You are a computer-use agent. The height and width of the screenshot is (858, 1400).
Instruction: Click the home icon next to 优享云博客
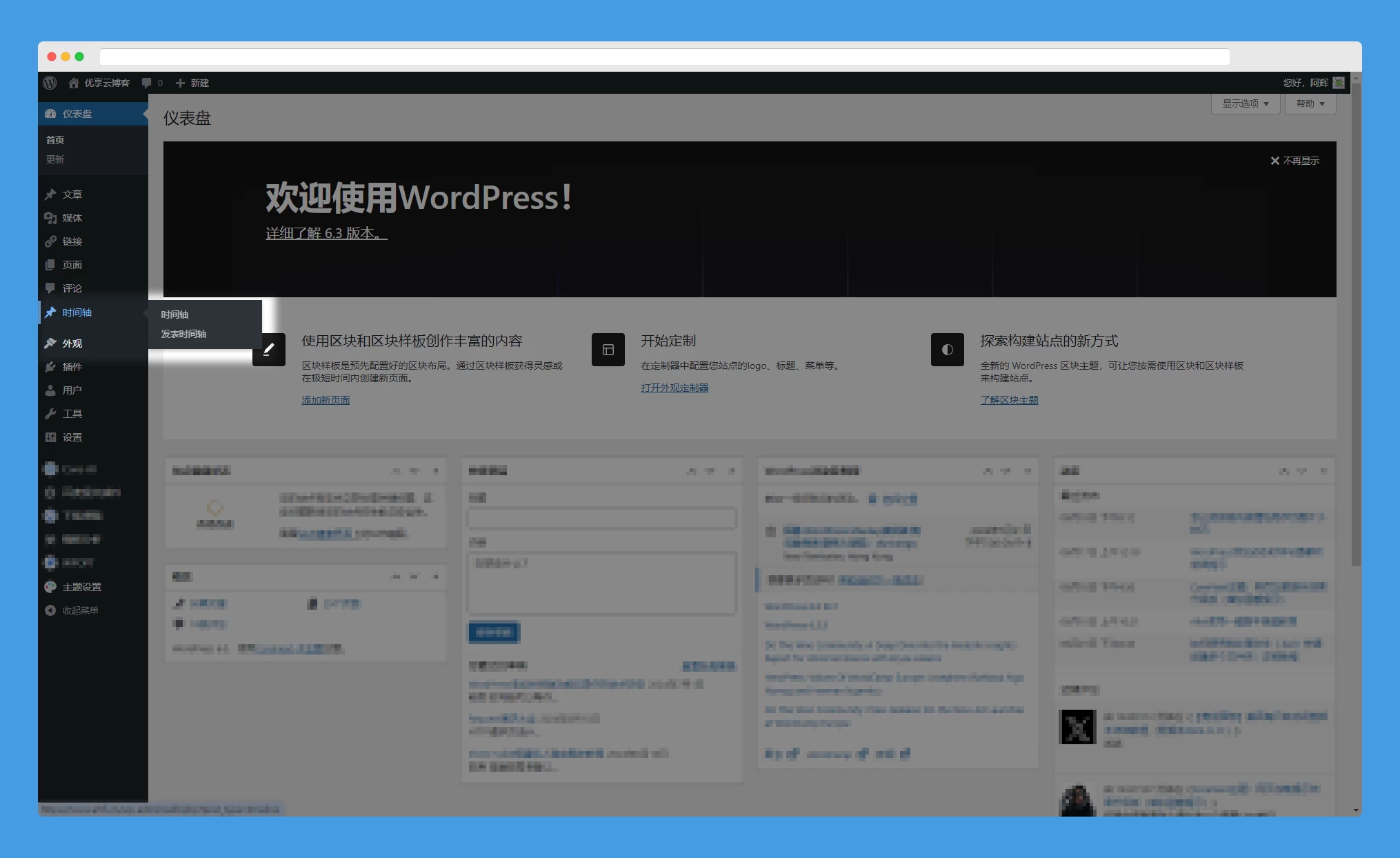click(74, 83)
